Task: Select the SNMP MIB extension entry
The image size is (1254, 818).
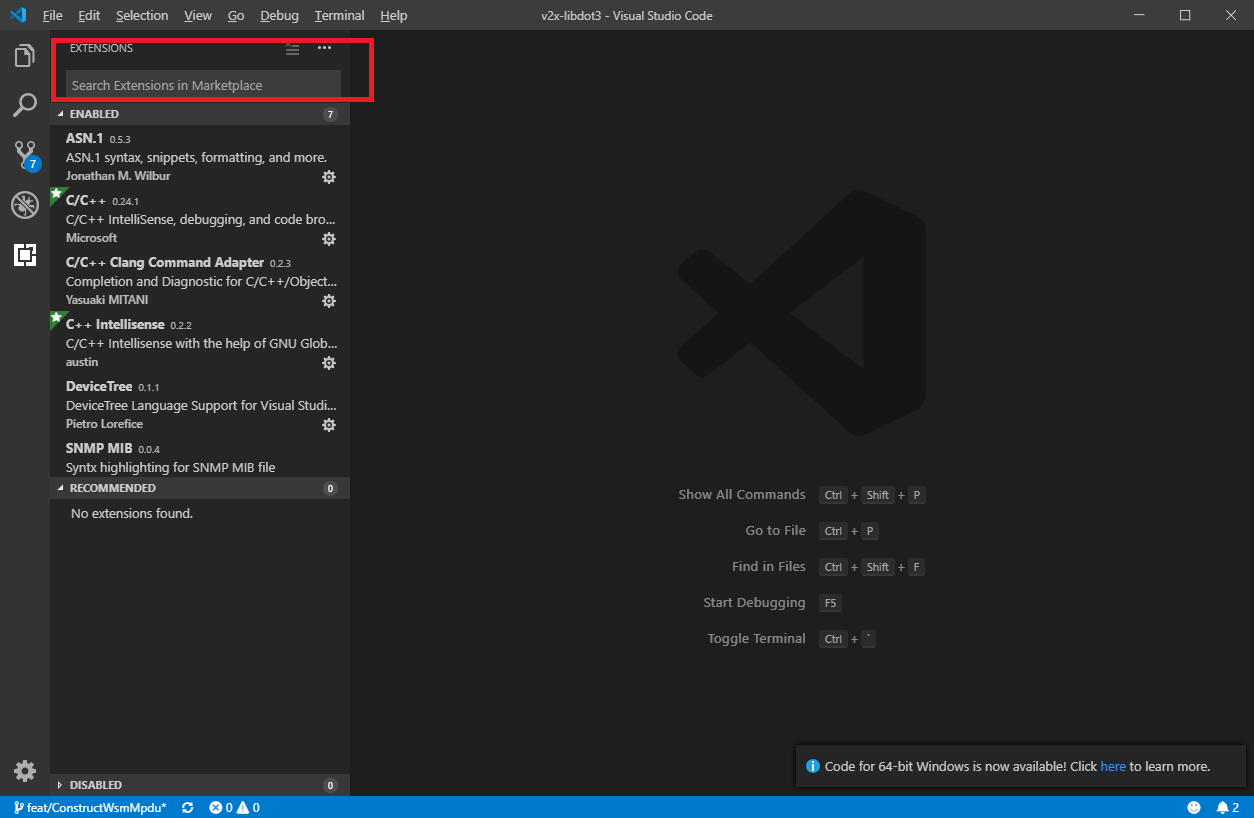Action: [200, 457]
